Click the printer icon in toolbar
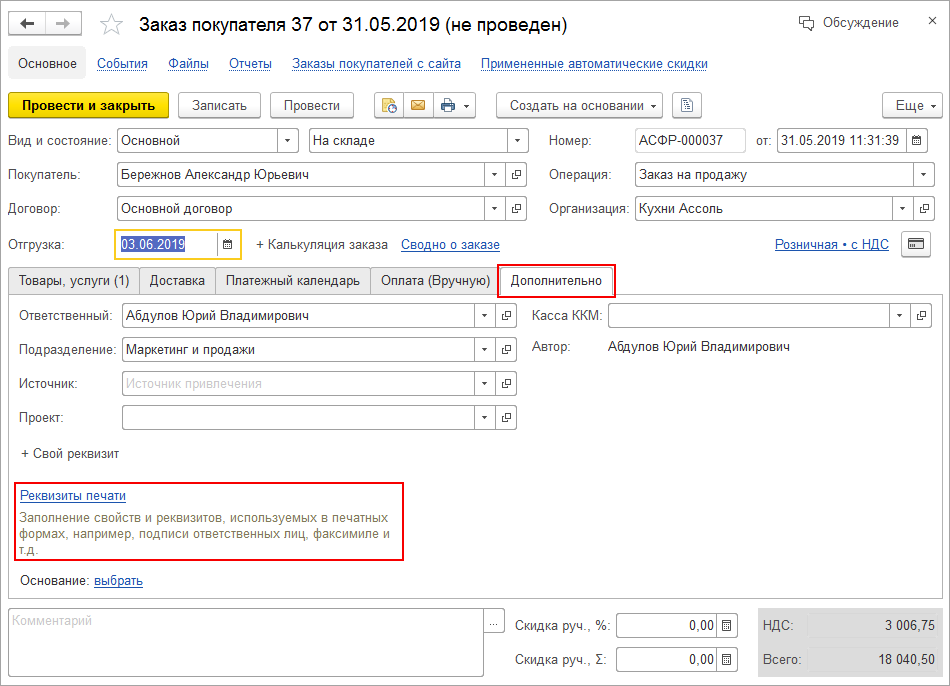Image resolution: width=950 pixels, height=686 pixels. [x=447, y=105]
